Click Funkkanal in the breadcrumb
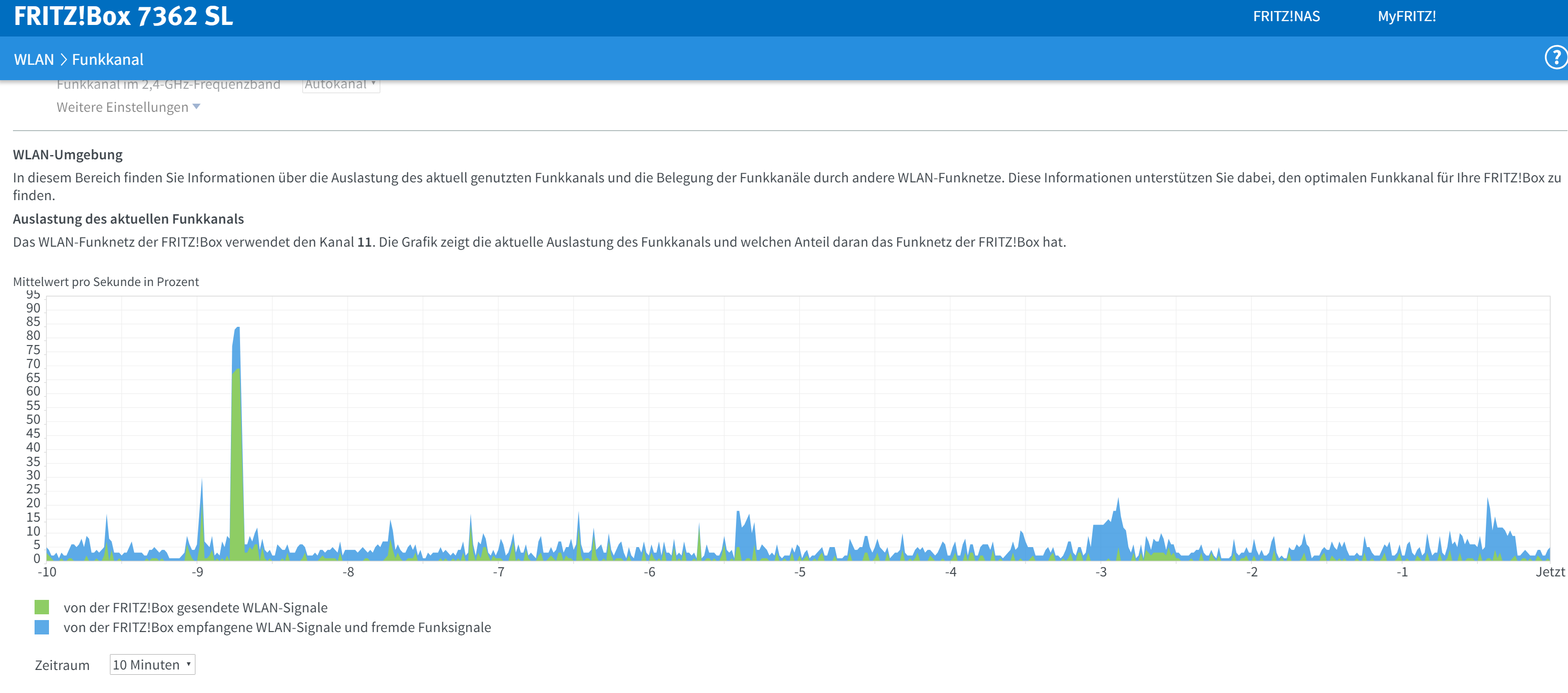The height and width of the screenshot is (693, 1568). 108,60
